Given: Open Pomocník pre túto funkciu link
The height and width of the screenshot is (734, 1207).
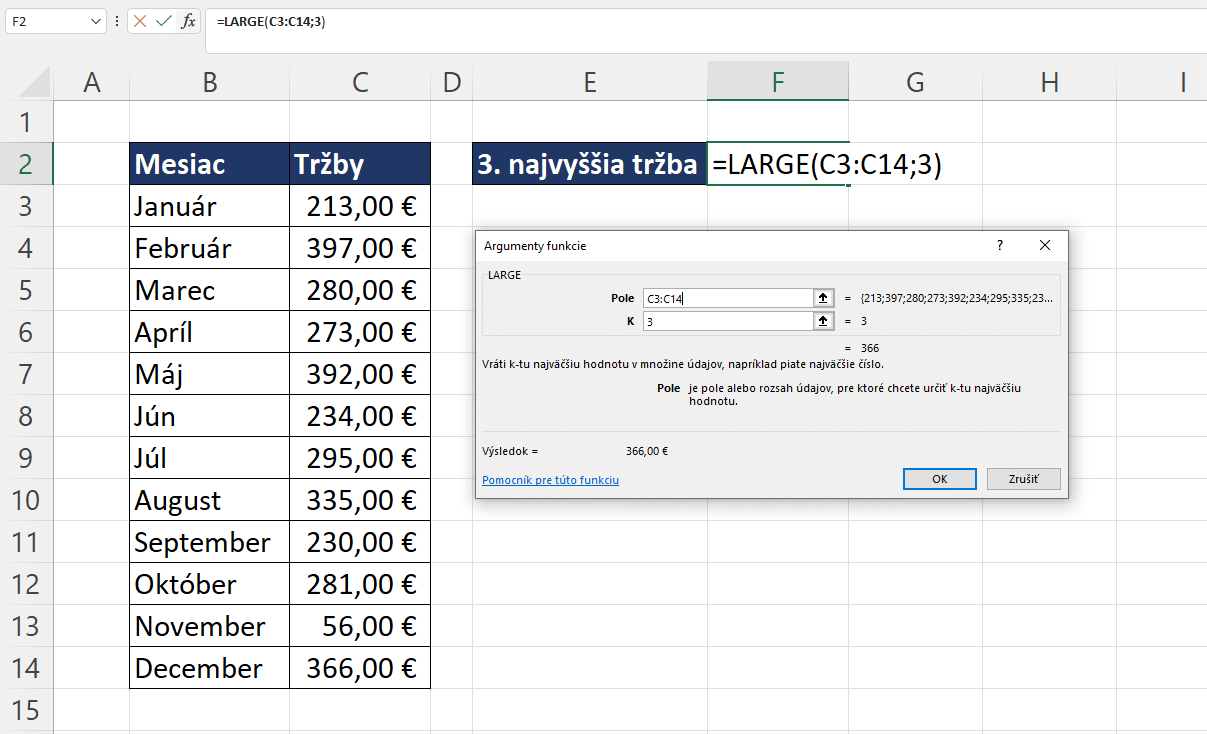Looking at the screenshot, I should (x=550, y=480).
